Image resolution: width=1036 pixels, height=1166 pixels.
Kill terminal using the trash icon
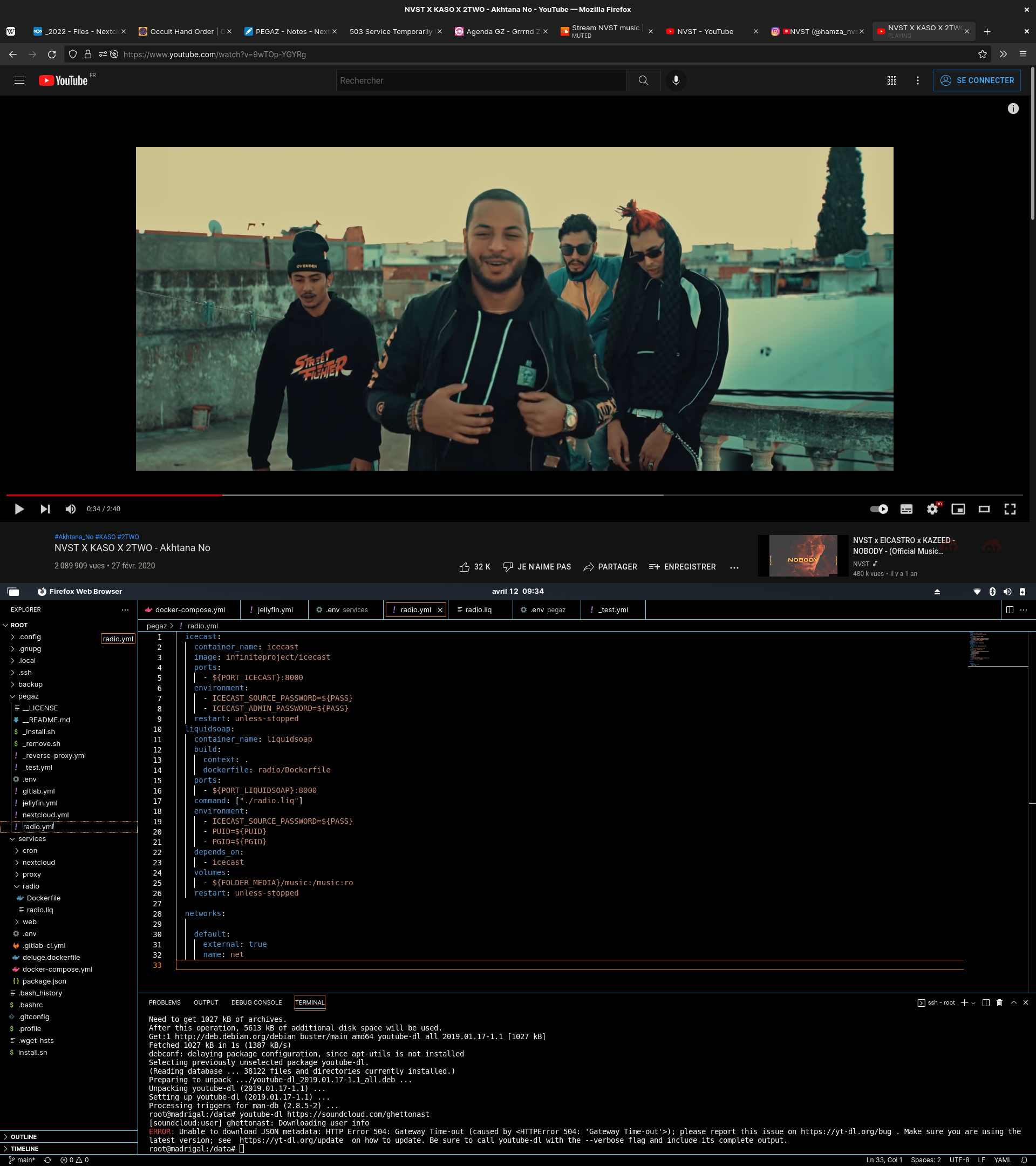[999, 1002]
